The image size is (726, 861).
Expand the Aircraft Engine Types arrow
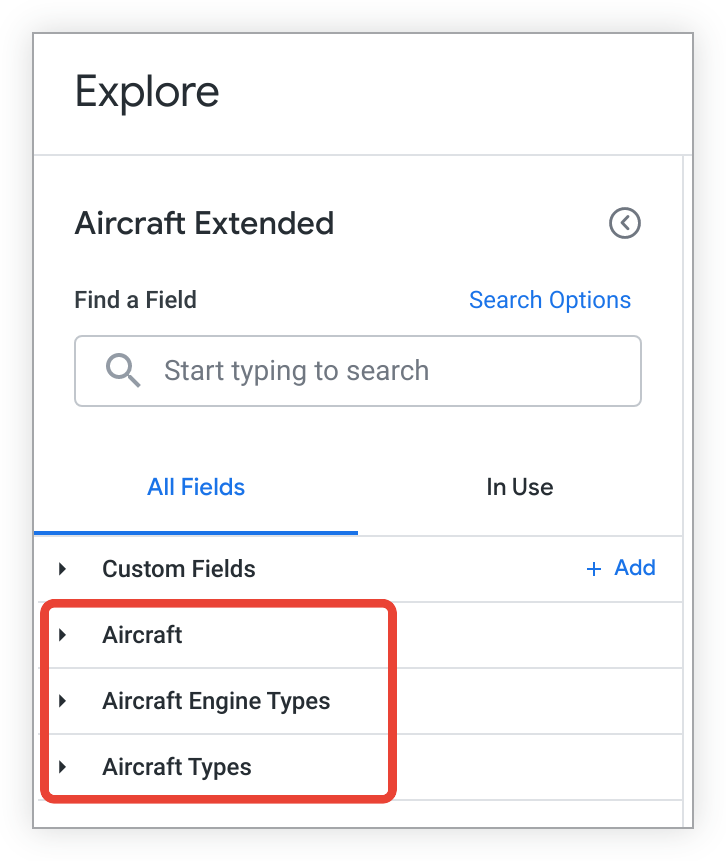tap(63, 701)
